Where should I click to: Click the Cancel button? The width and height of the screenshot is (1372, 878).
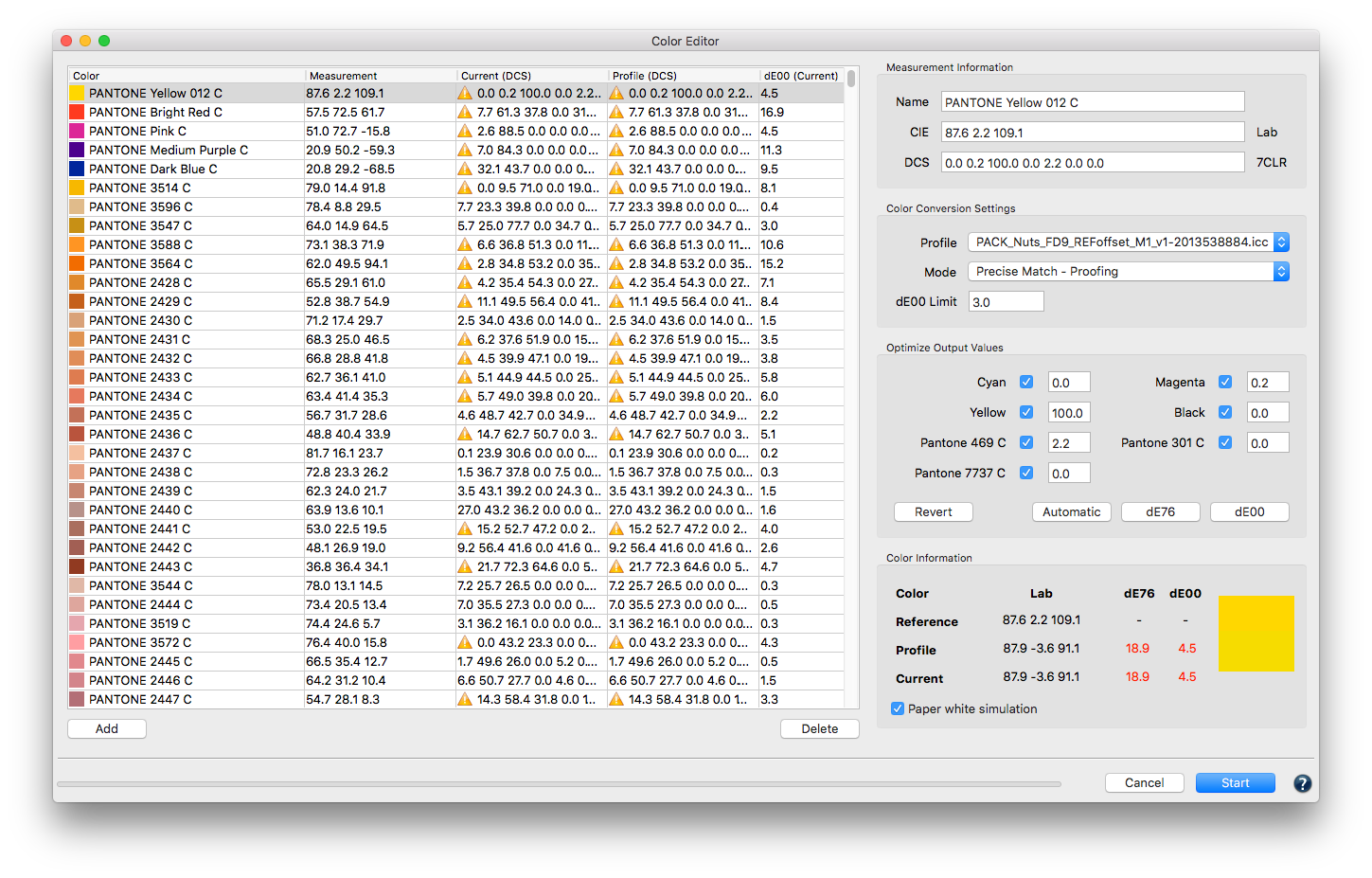point(1145,782)
